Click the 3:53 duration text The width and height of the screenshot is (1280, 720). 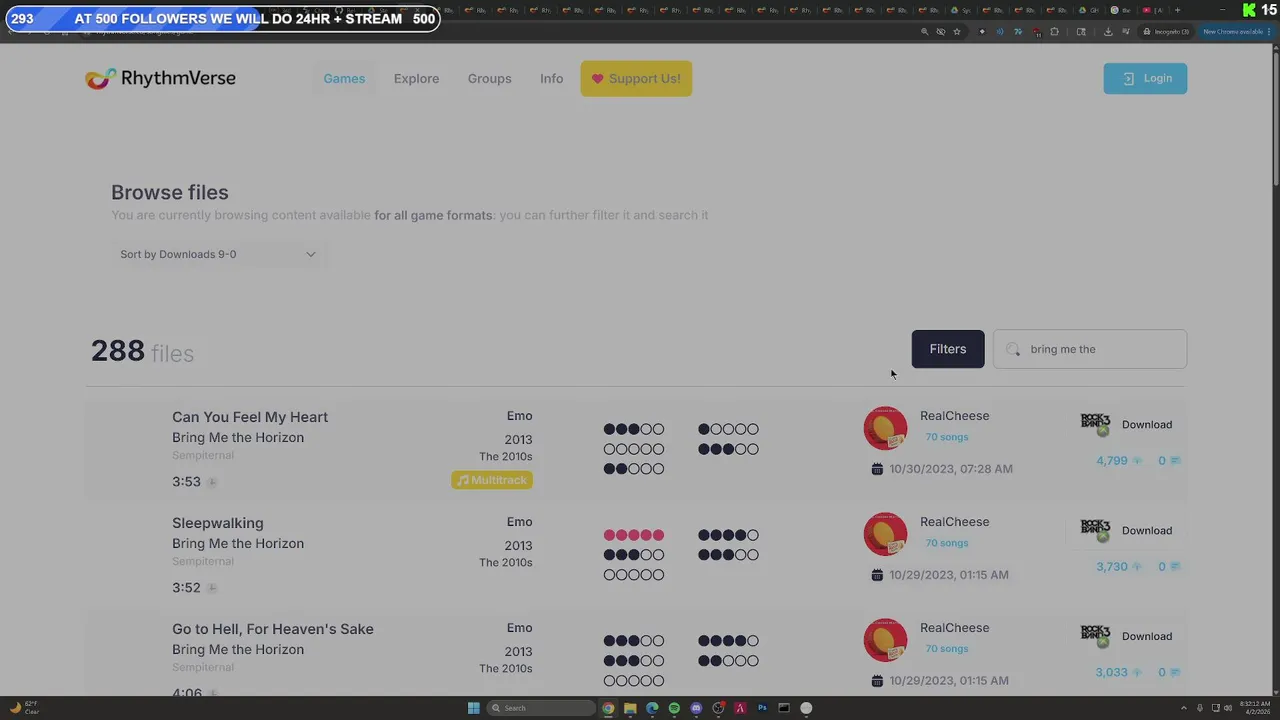[186, 482]
